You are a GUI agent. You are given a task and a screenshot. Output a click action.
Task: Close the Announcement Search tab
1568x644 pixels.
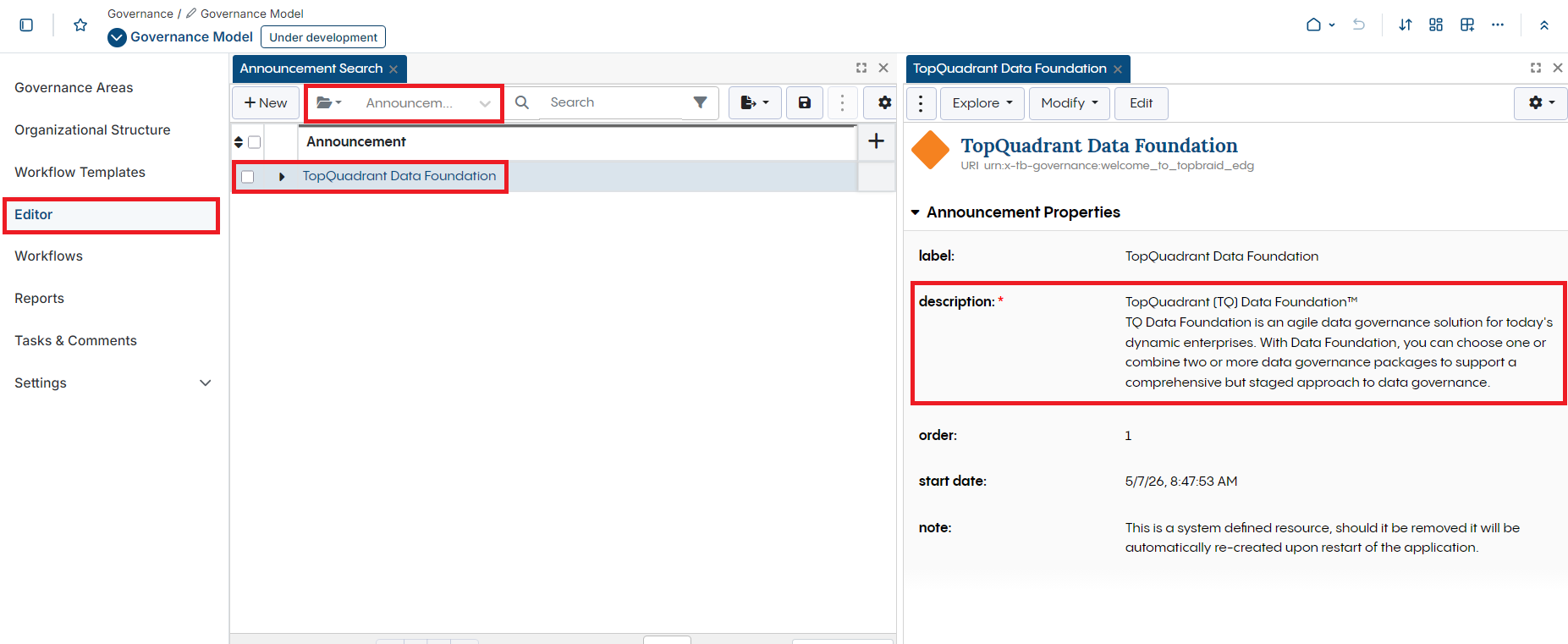393,69
